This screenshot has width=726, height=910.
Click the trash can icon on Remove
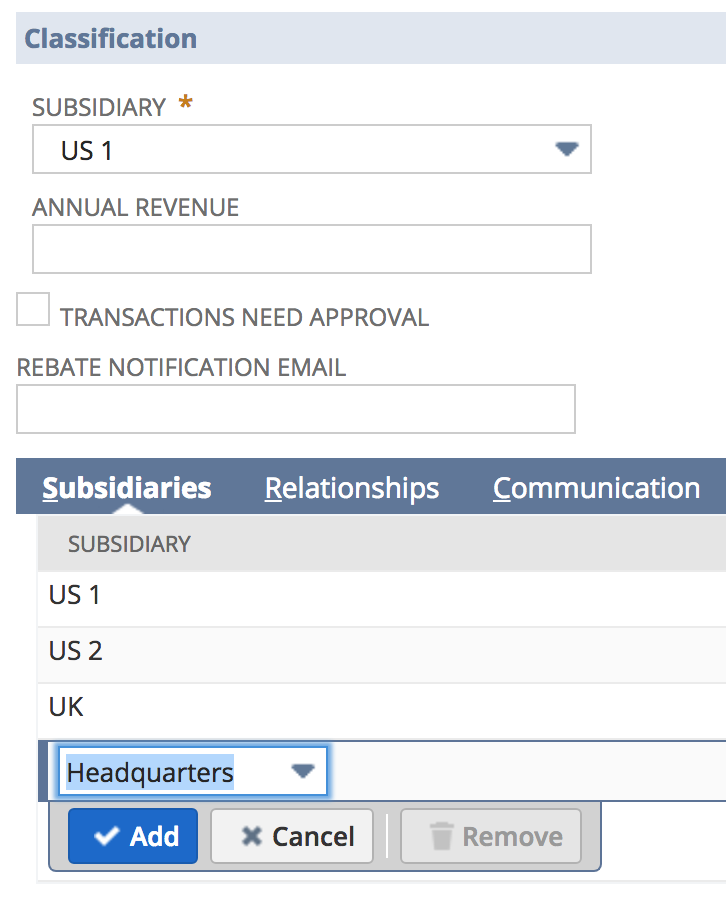[x=441, y=836]
